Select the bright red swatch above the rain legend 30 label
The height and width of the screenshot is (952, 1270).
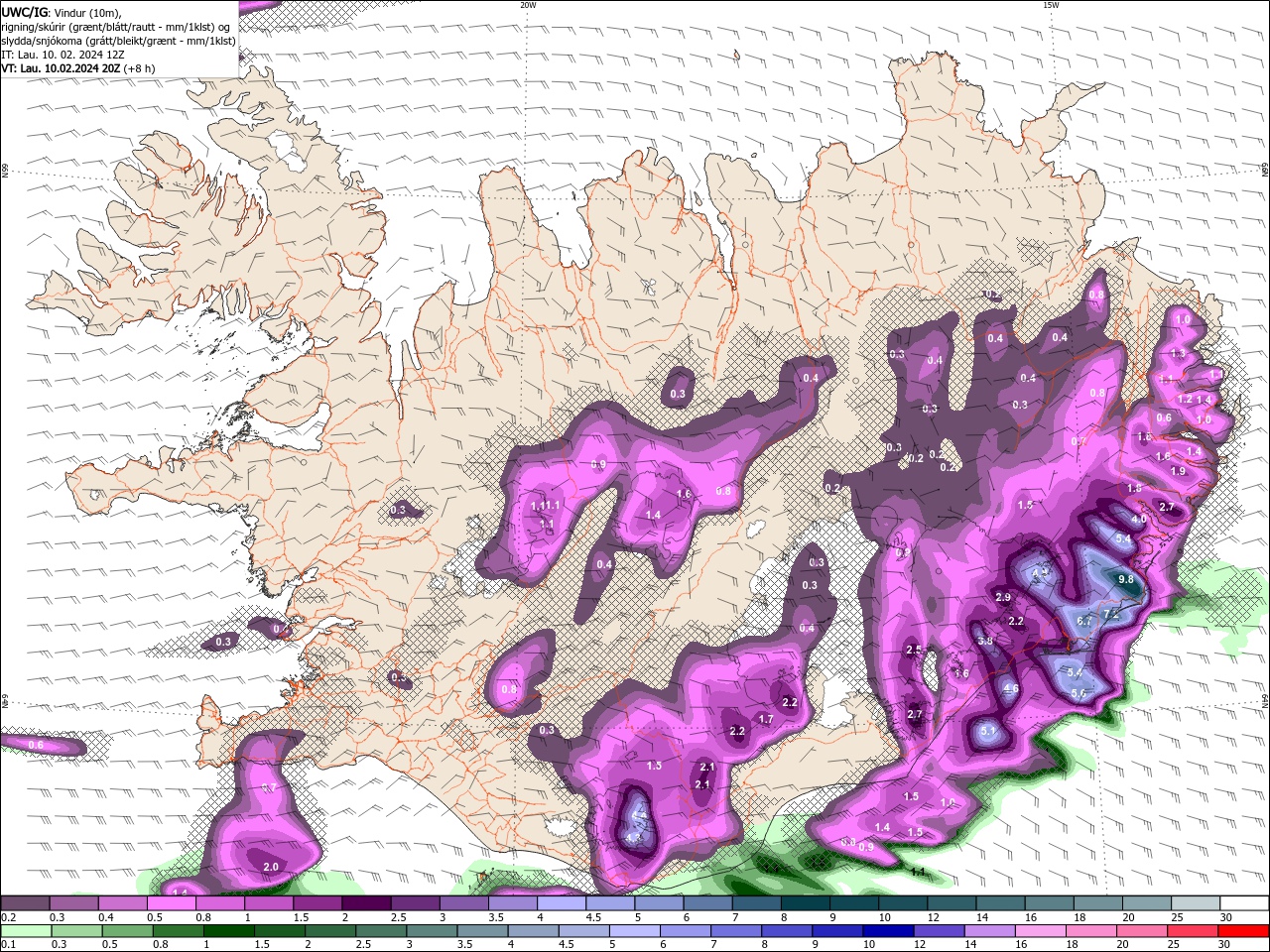(x=1243, y=931)
